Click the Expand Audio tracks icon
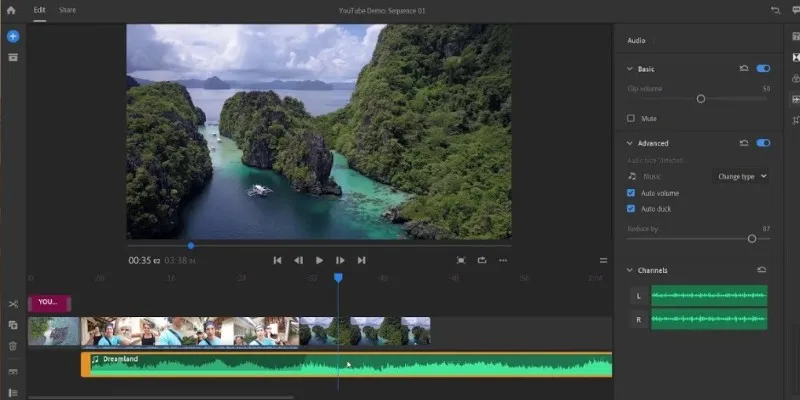 pos(13,372)
